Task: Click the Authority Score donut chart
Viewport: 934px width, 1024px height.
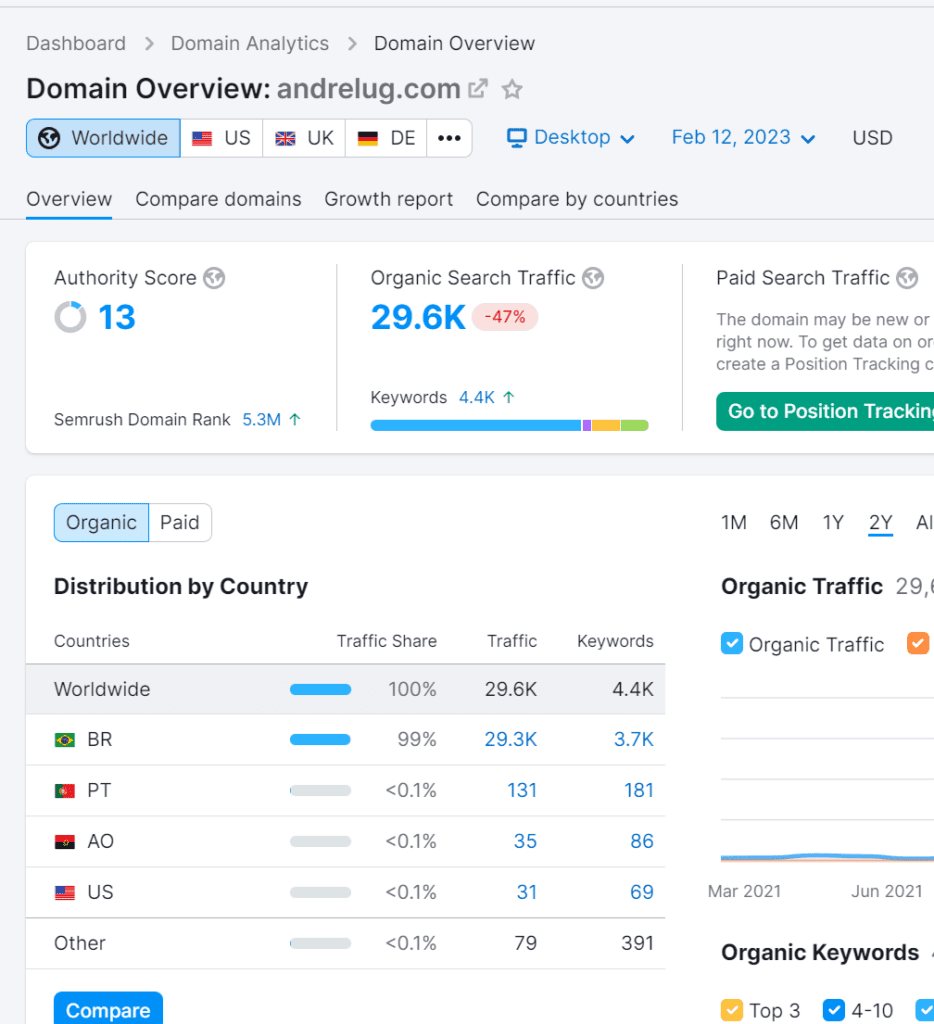Action: [70, 317]
